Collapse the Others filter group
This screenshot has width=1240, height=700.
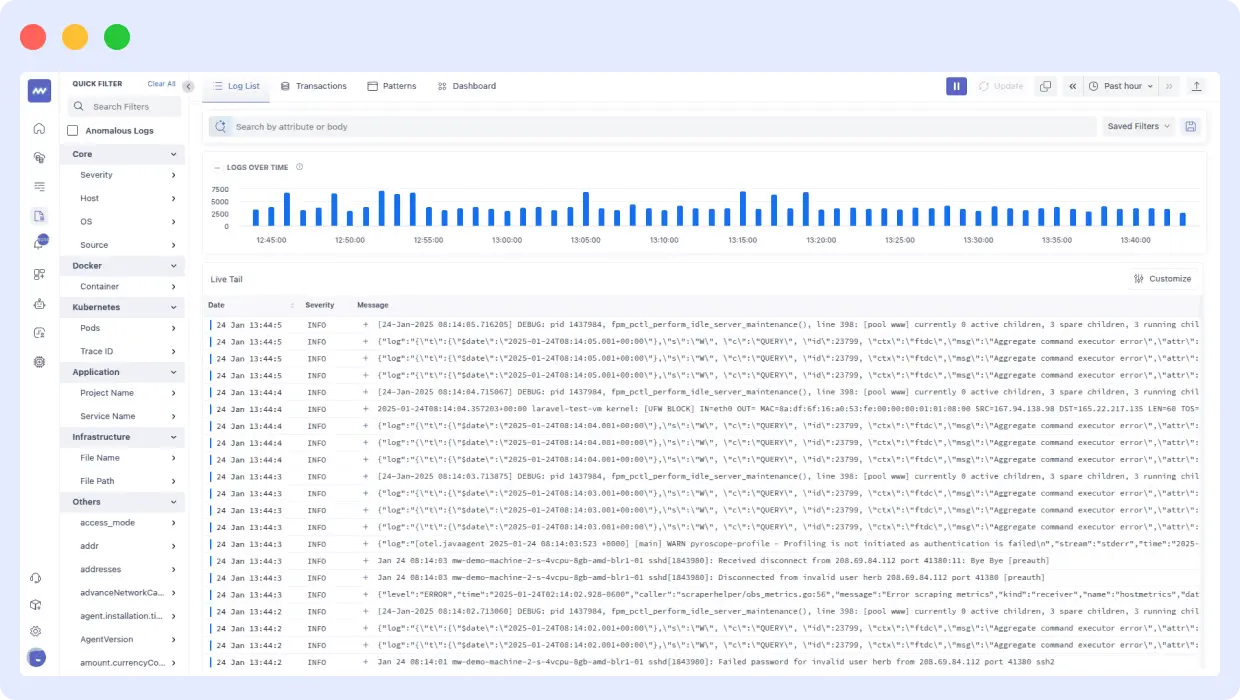[x=173, y=502]
